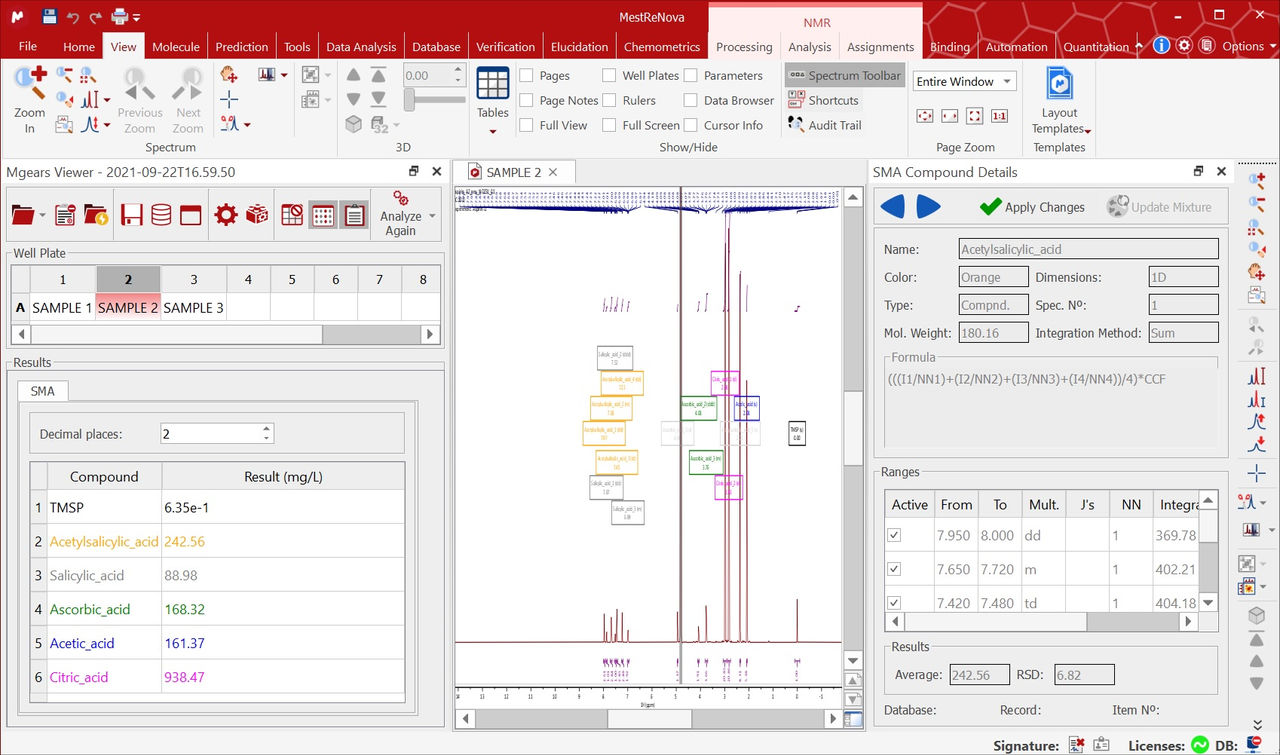This screenshot has height=755, width=1280.
Task: Select the SAMPLE 3 well plate cell
Action: click(194, 307)
